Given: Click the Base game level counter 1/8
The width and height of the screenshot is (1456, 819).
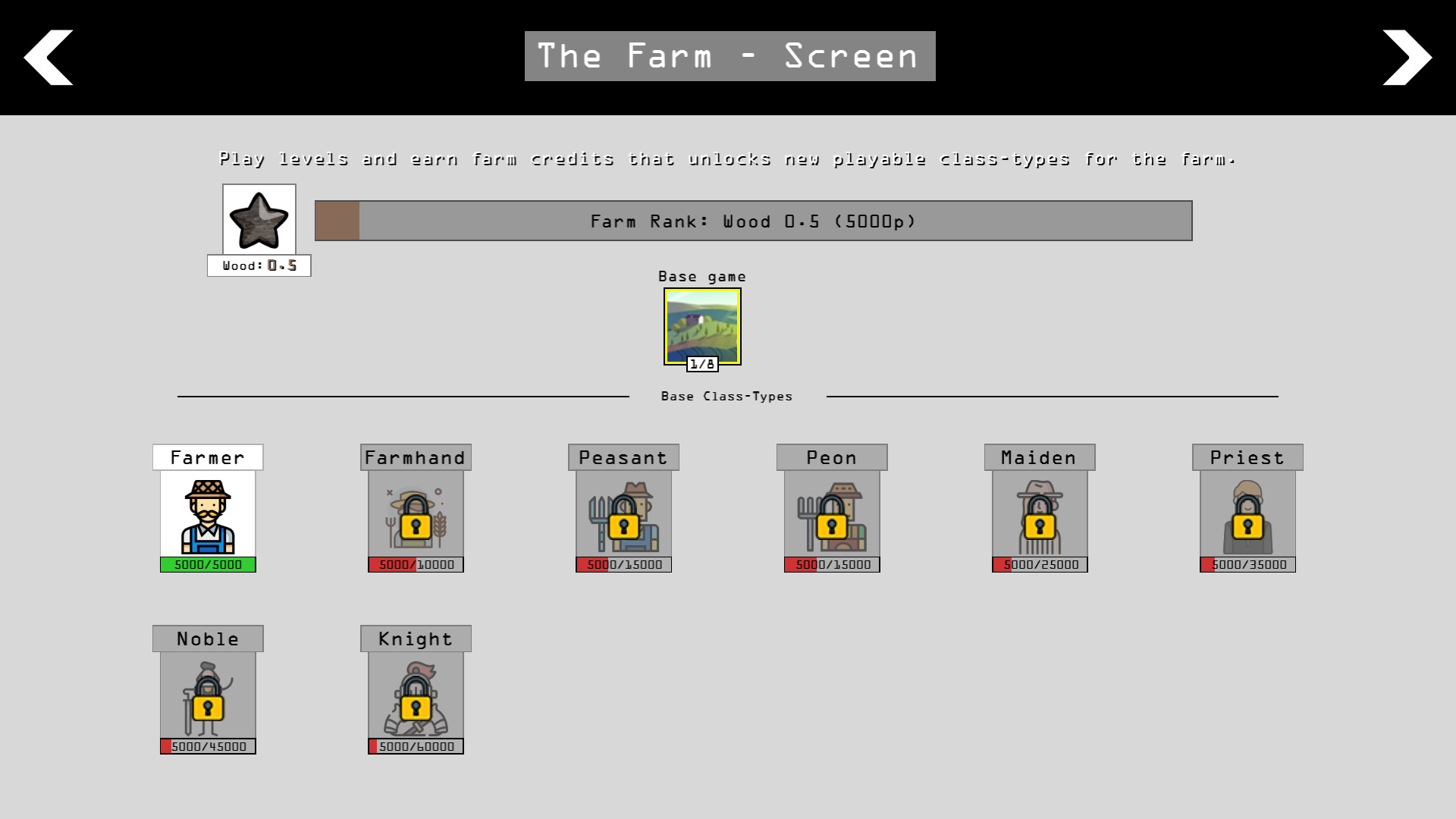Looking at the screenshot, I should tap(703, 363).
